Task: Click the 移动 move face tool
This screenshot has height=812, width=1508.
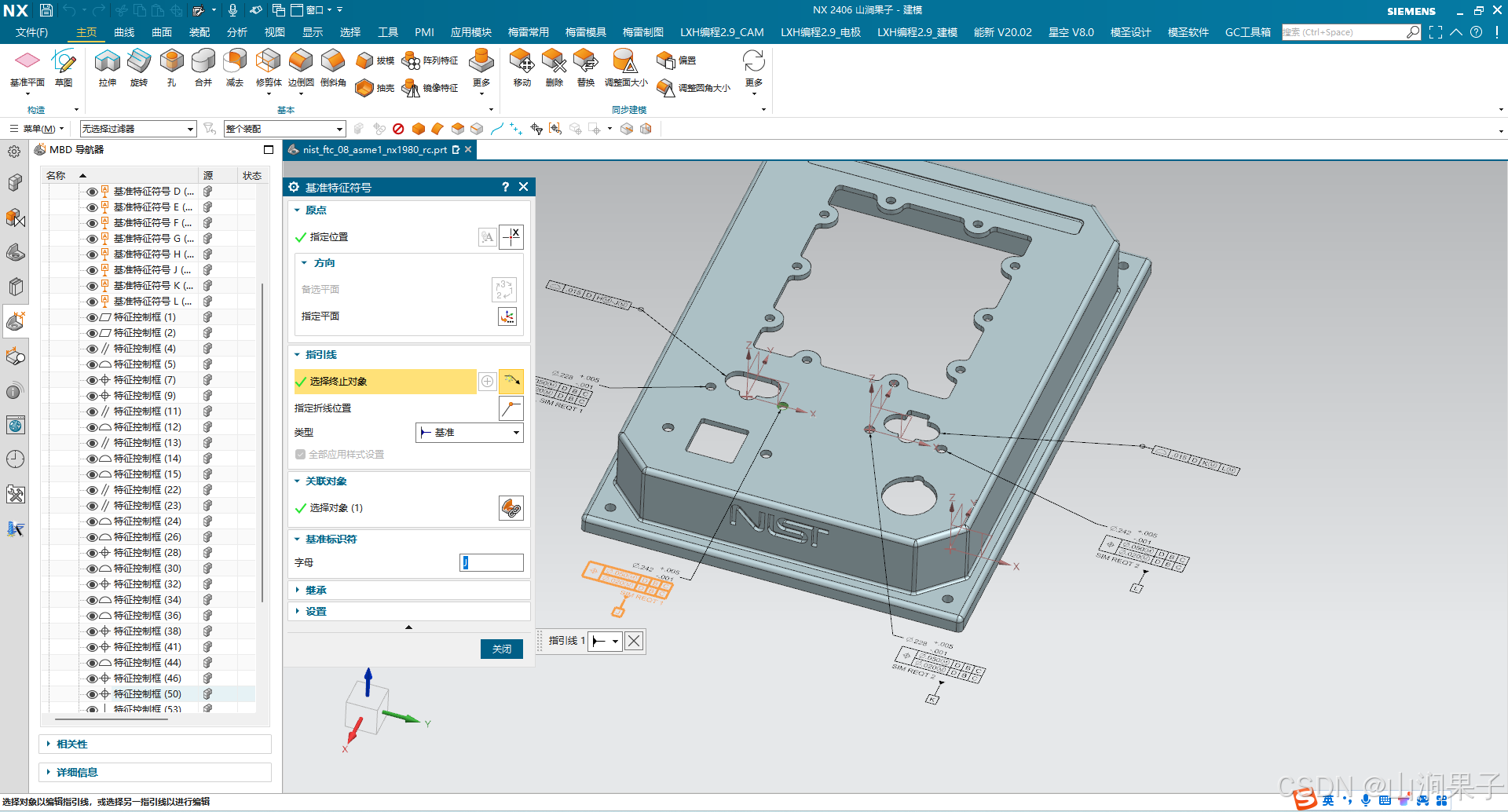Action: tap(522, 68)
